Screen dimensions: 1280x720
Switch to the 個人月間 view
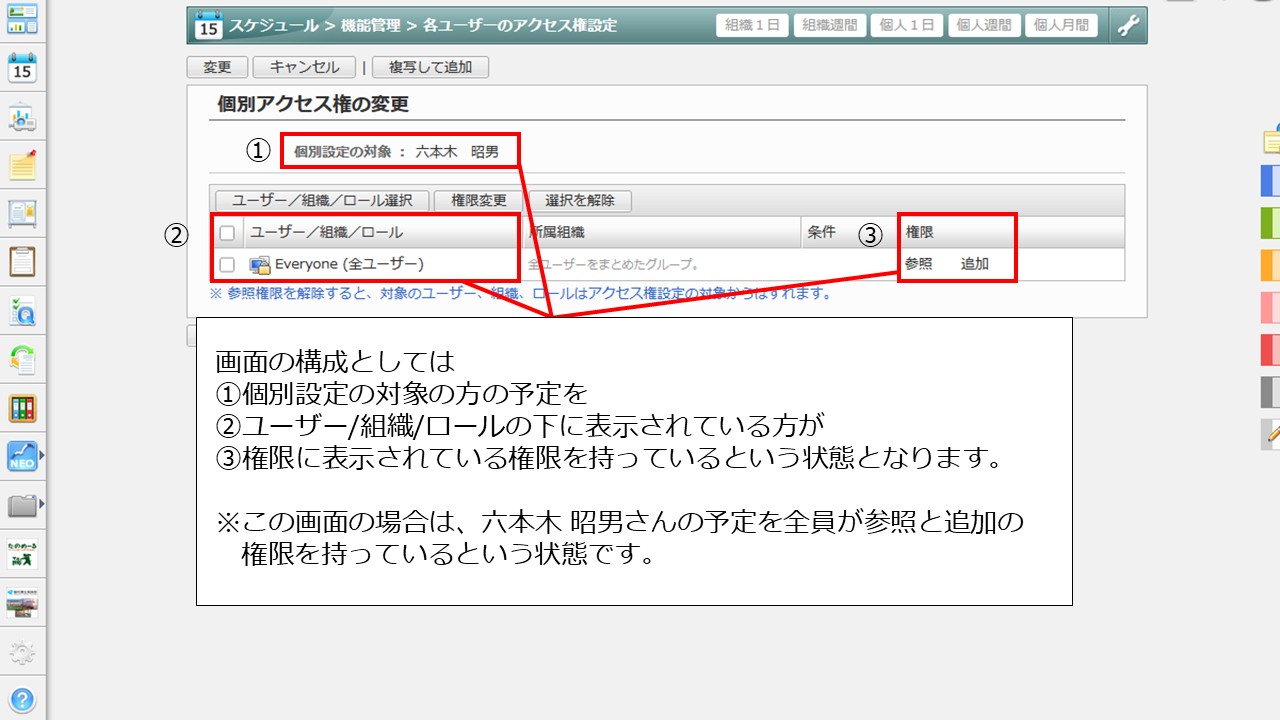[1061, 26]
